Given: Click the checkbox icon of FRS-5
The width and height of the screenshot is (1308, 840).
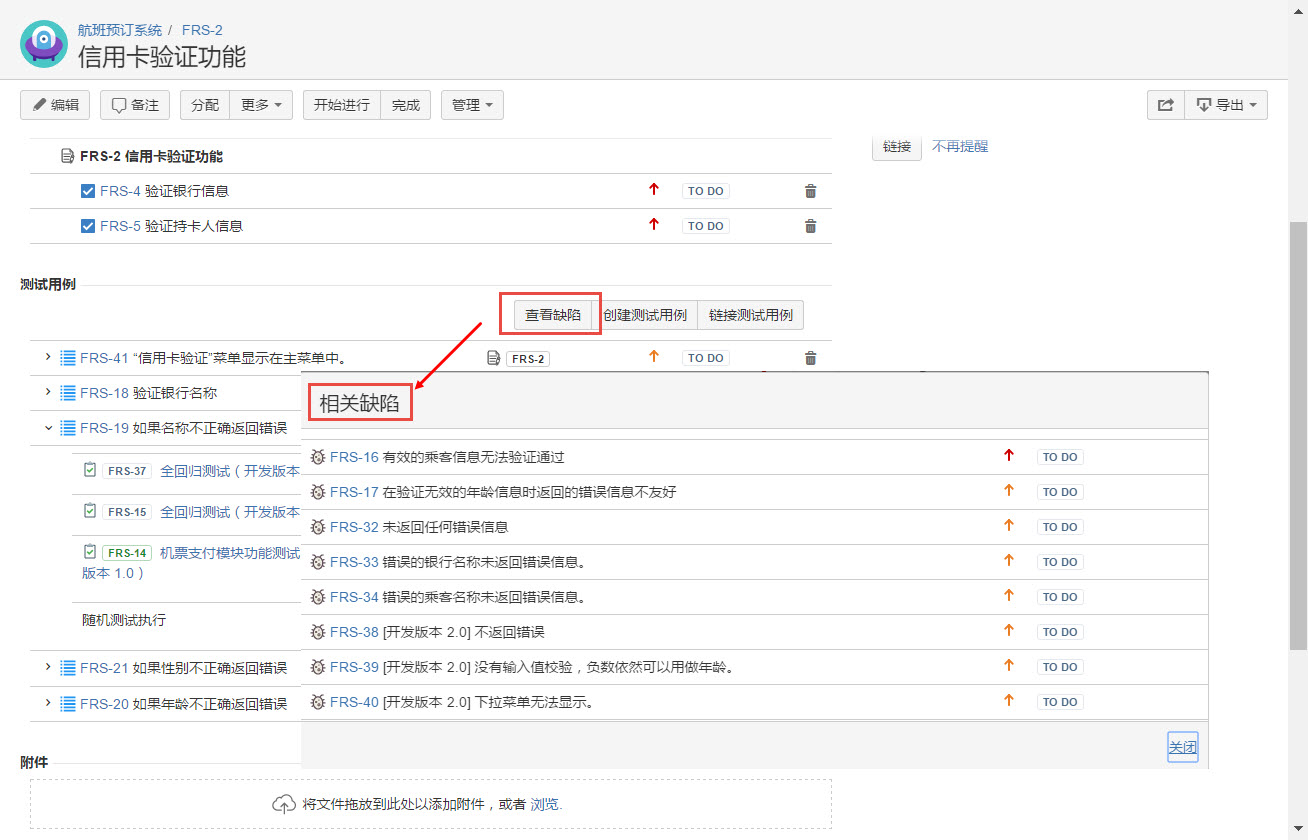Looking at the screenshot, I should pos(88,226).
